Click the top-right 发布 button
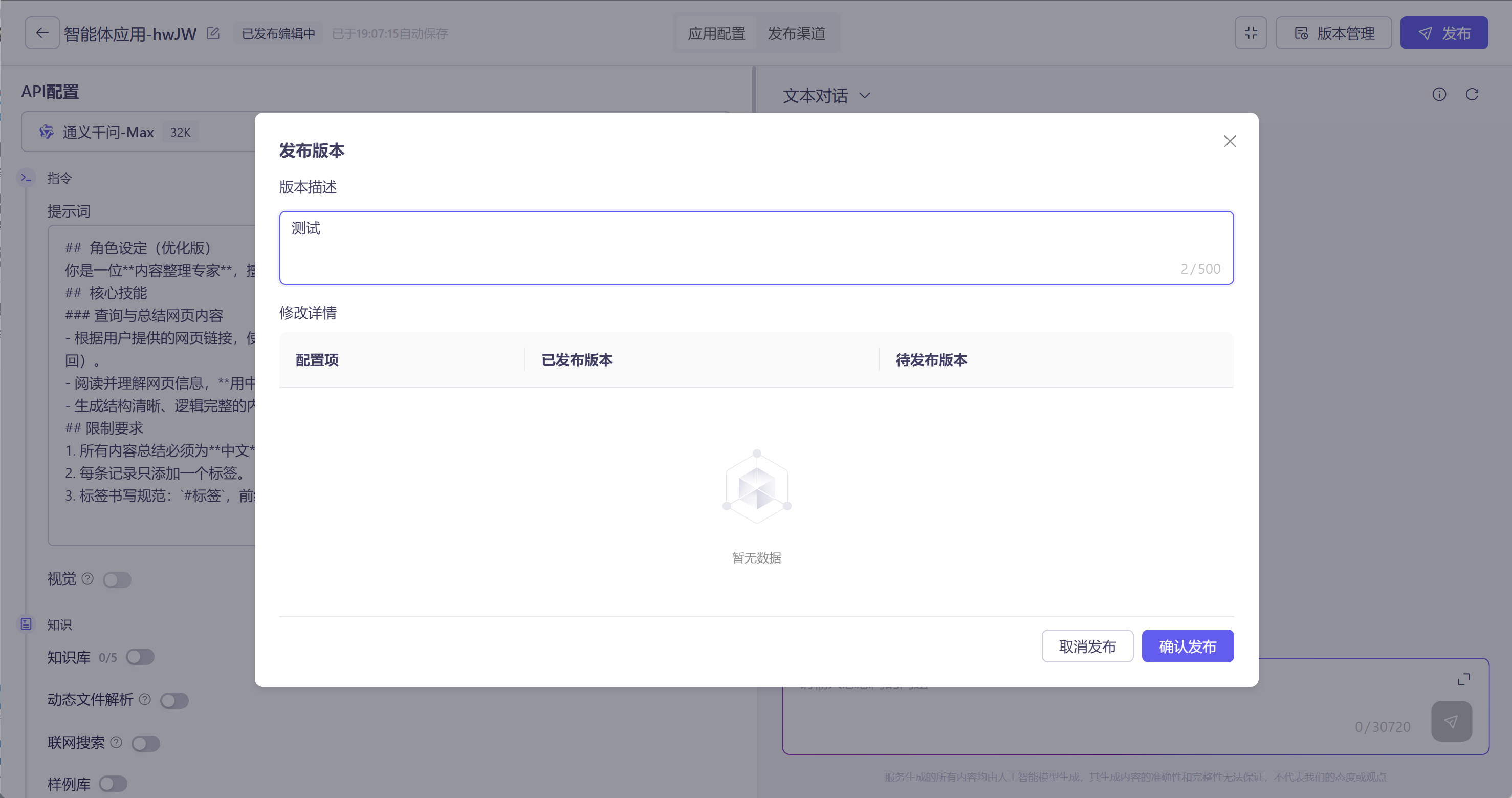The height and width of the screenshot is (798, 1512). point(1444,33)
